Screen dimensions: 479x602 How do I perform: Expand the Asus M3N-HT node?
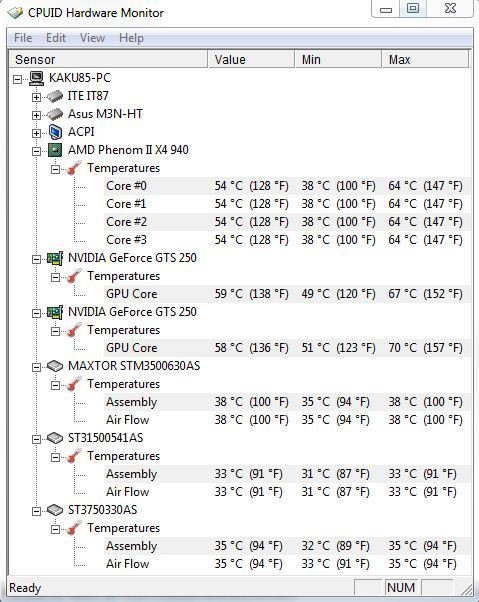(36, 115)
